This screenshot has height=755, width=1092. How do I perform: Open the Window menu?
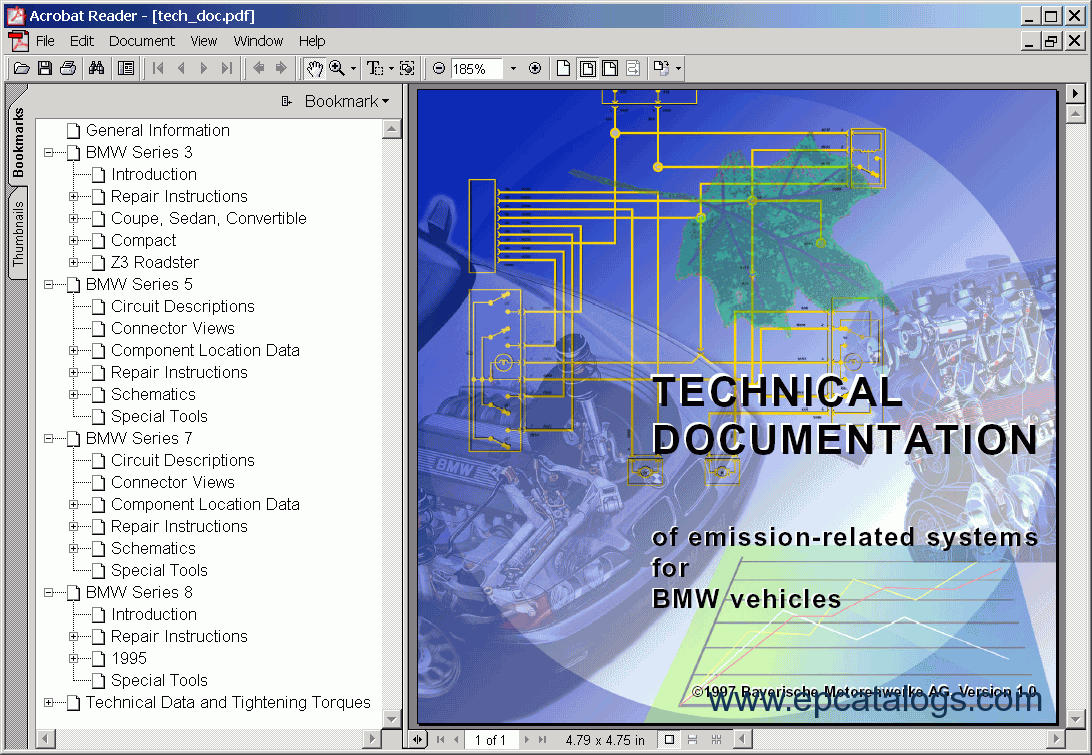258,41
